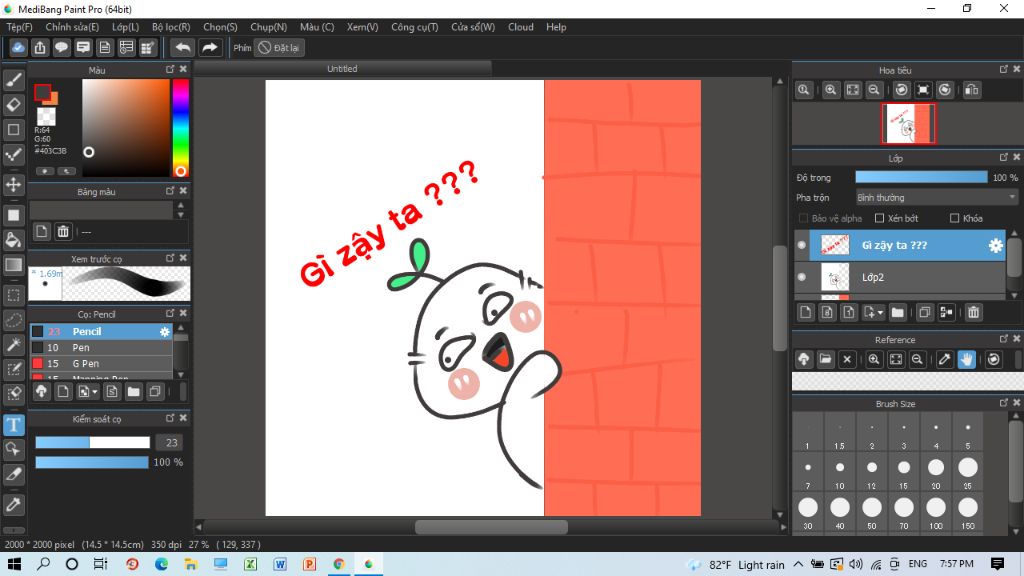
Task: Adjust the Độ trong opacity slider
Action: pyautogui.click(x=921, y=178)
